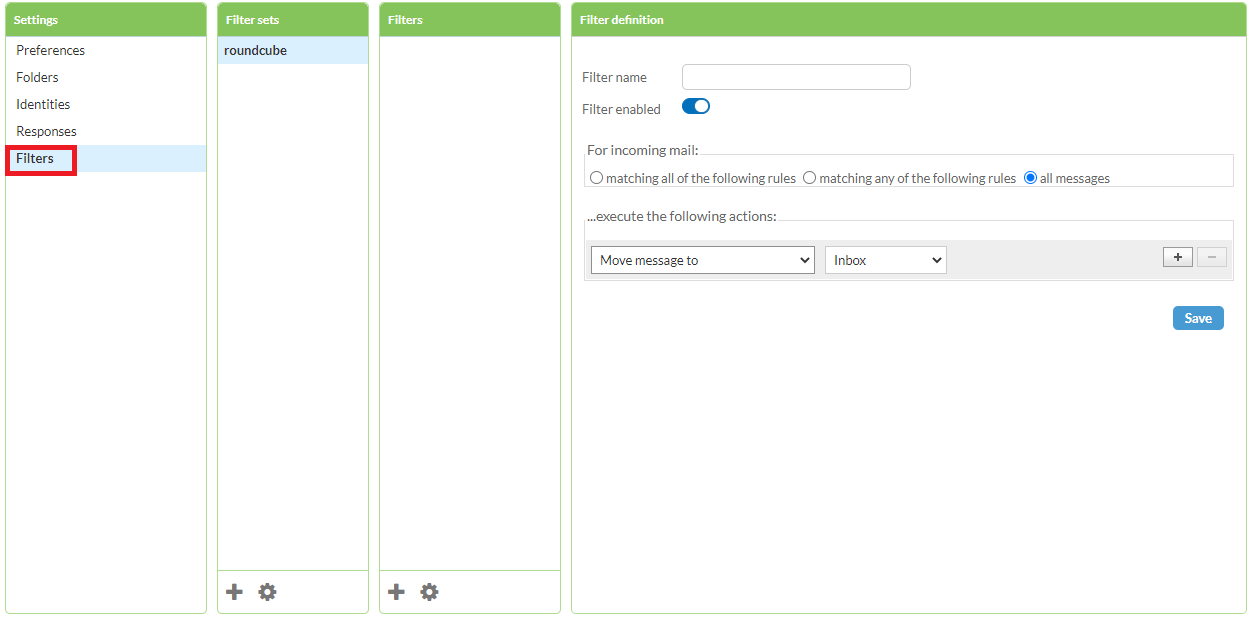Add another action row with plus button

click(1178, 257)
